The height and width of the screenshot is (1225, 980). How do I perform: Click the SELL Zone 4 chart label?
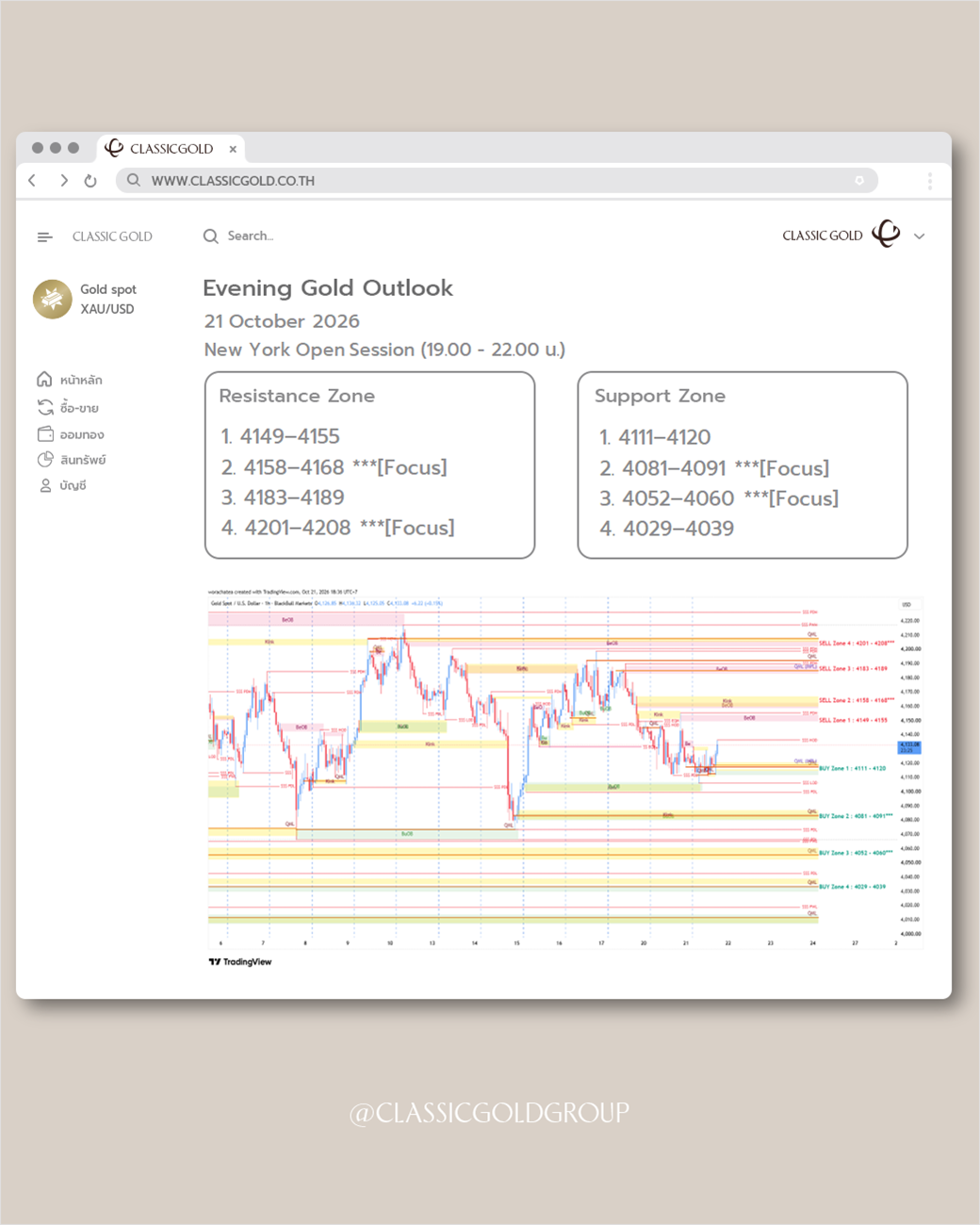(x=857, y=644)
